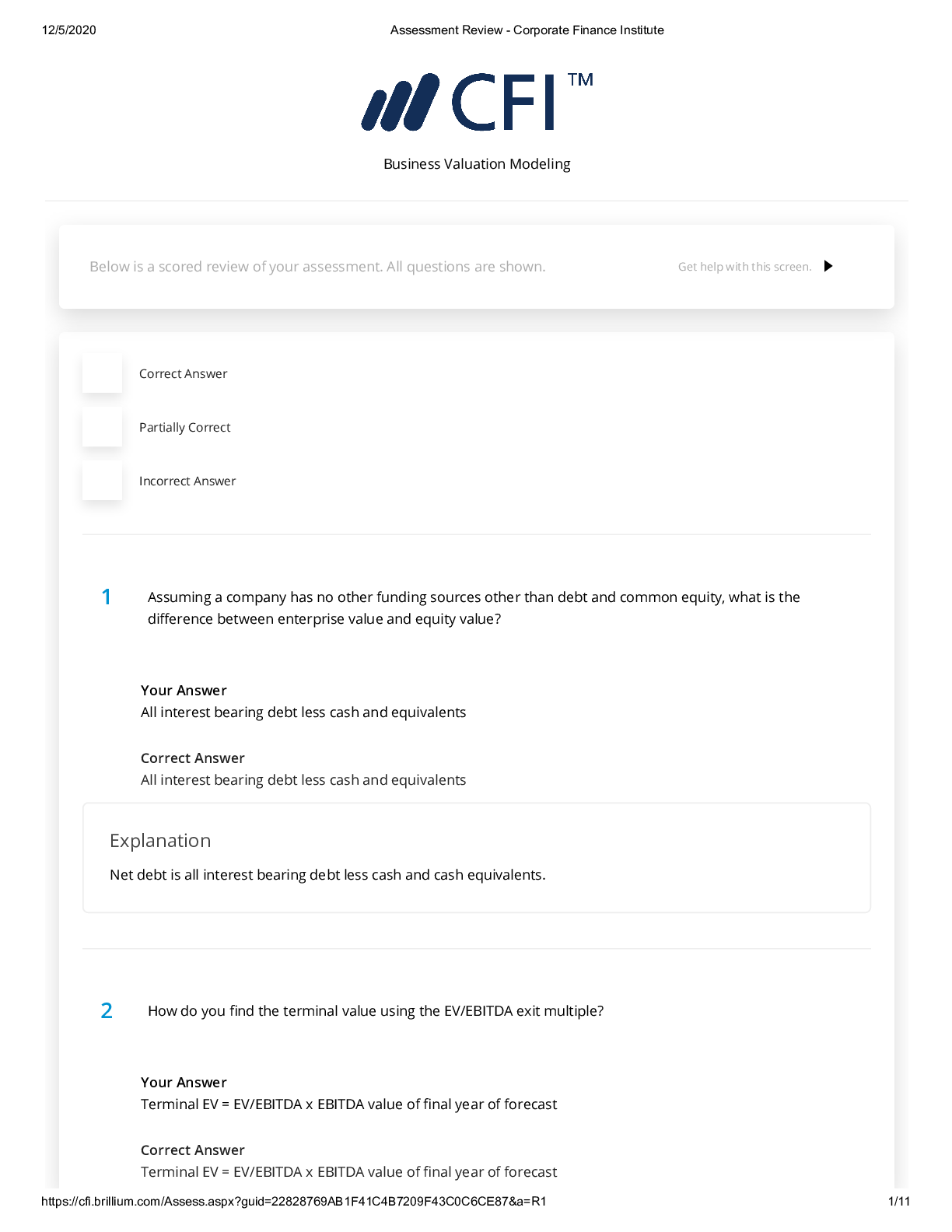Click the Incorrect Answer legend box
Viewport: 952px width, 1232px height.
tap(103, 481)
